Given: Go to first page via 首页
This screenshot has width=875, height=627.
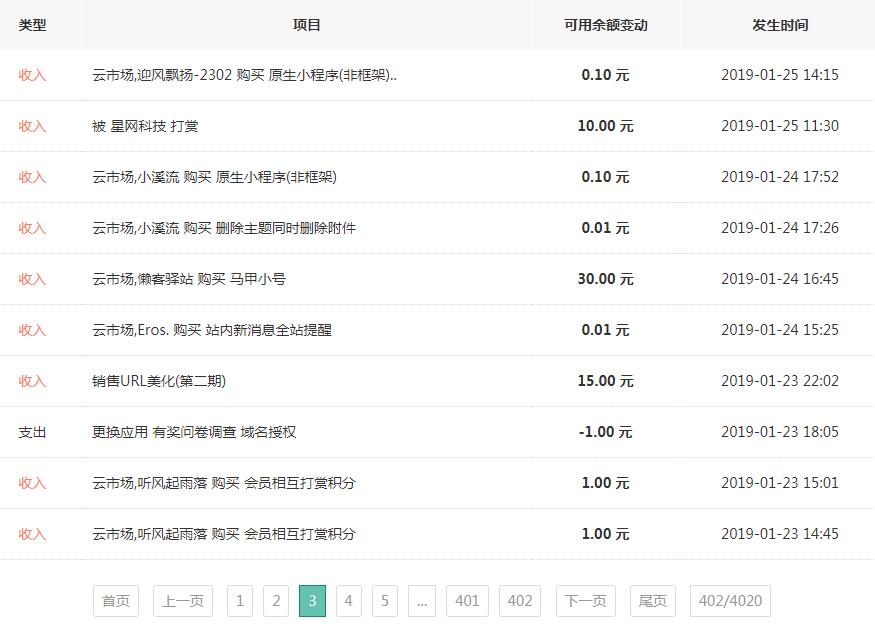Looking at the screenshot, I should [x=116, y=601].
